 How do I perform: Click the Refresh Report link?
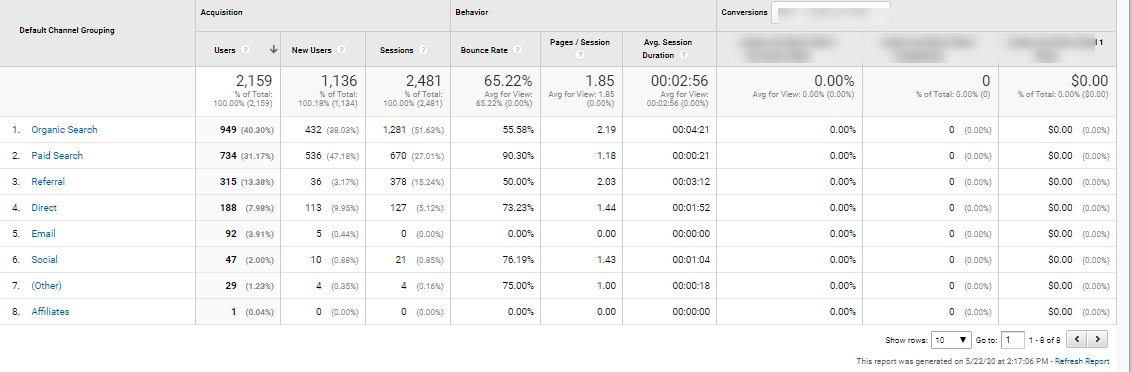click(x=1082, y=361)
